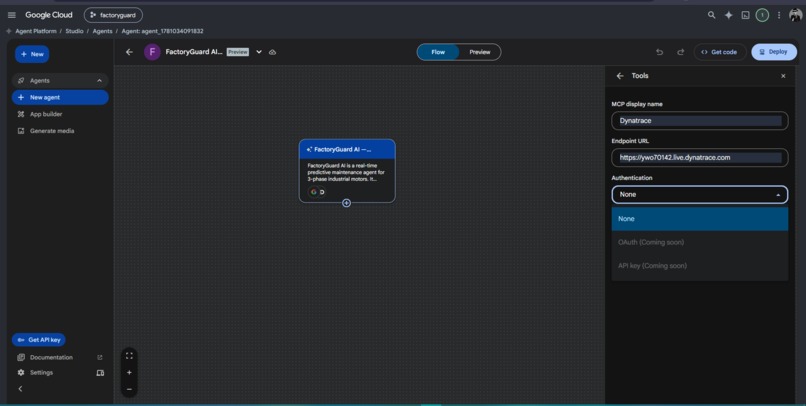
Task: Open the main navigation hamburger menu
Action: (11, 15)
